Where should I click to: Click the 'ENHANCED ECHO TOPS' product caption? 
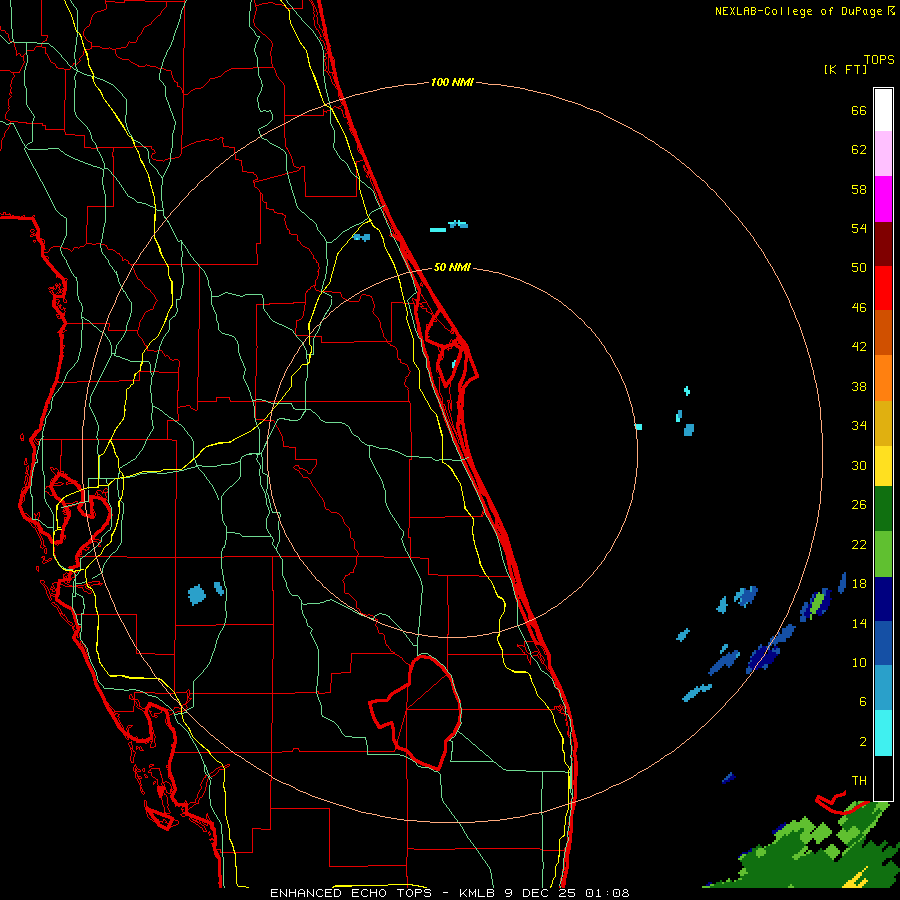351,893
